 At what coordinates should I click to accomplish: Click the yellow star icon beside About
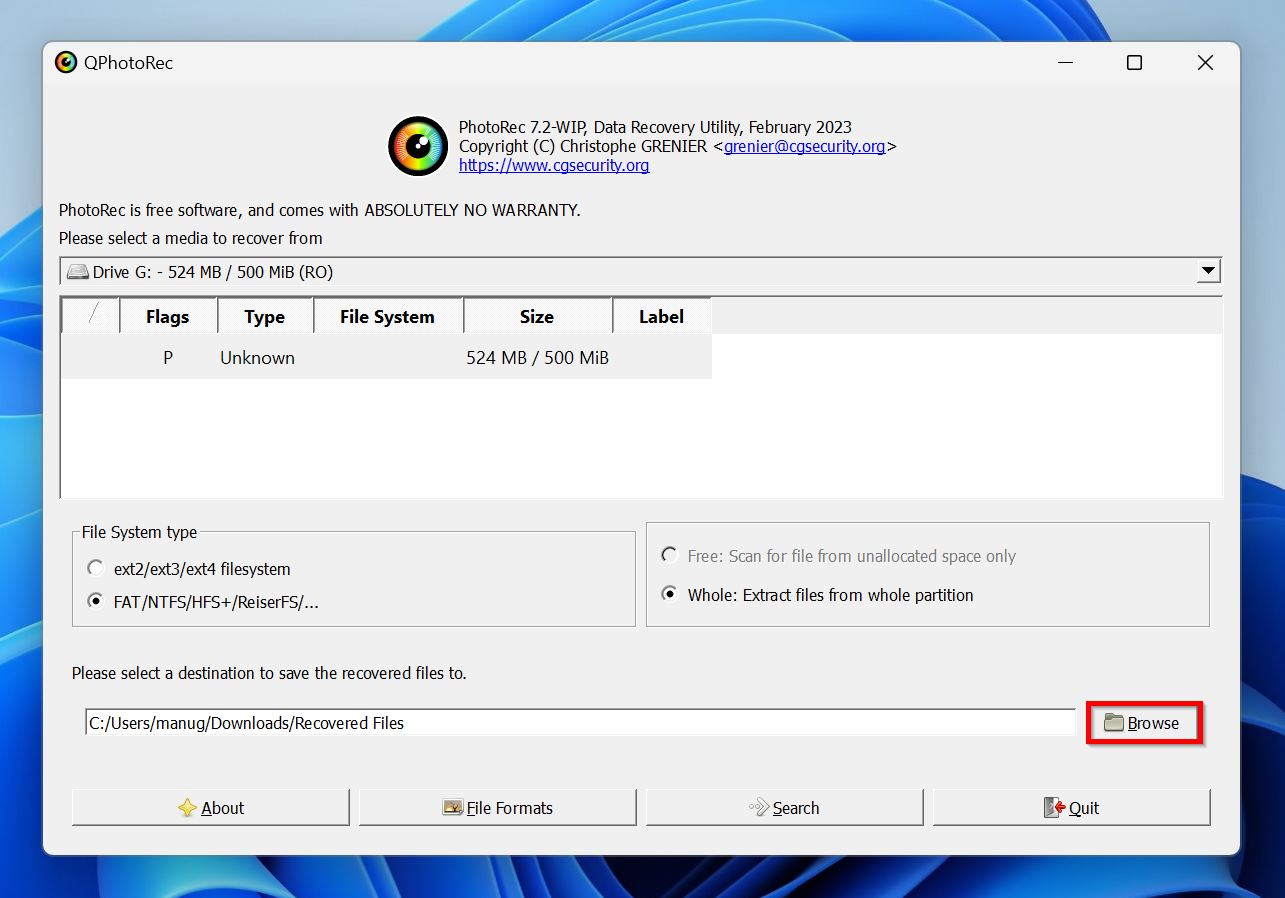click(188, 808)
